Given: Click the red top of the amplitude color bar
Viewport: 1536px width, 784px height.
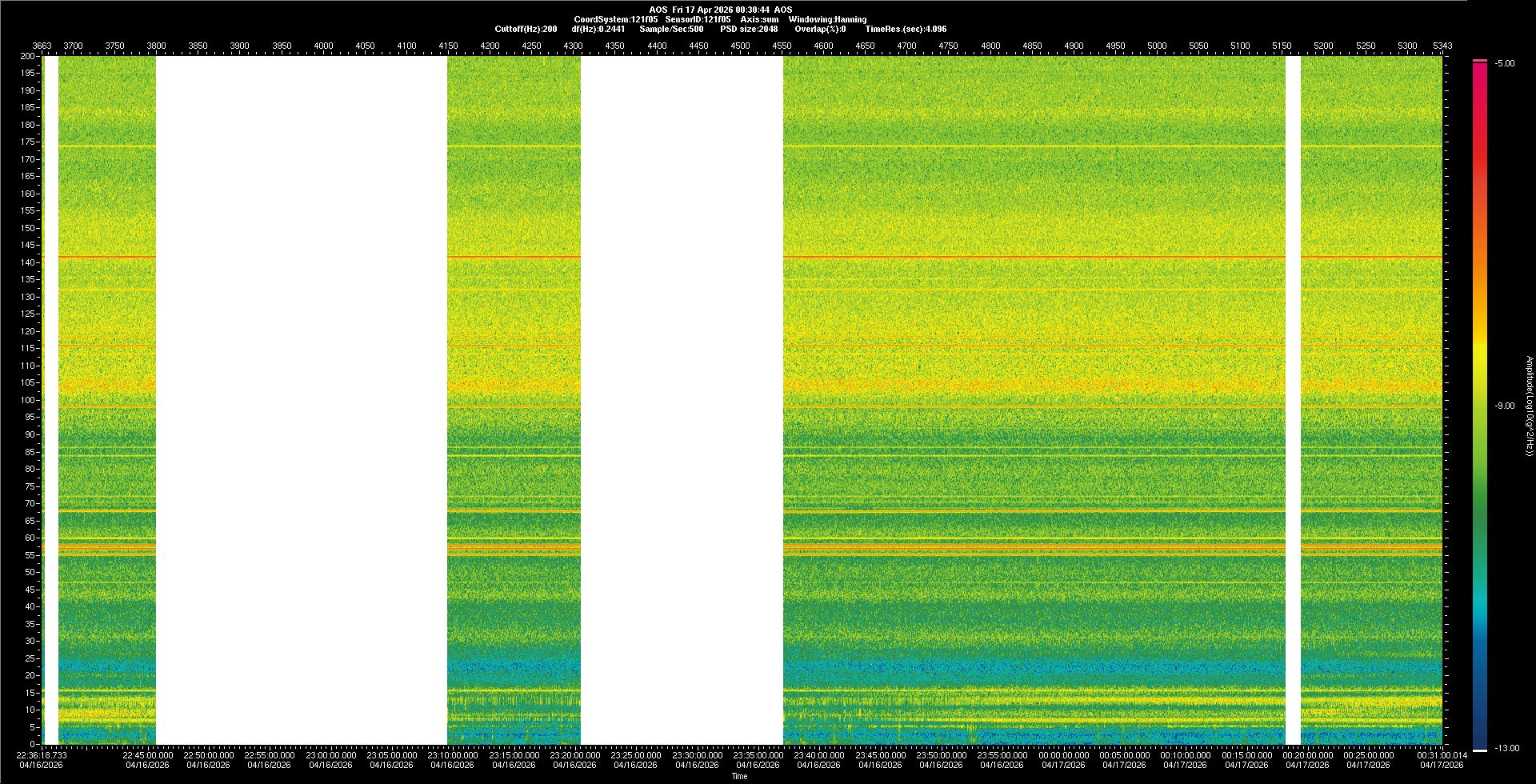Looking at the screenshot, I should [x=1480, y=62].
